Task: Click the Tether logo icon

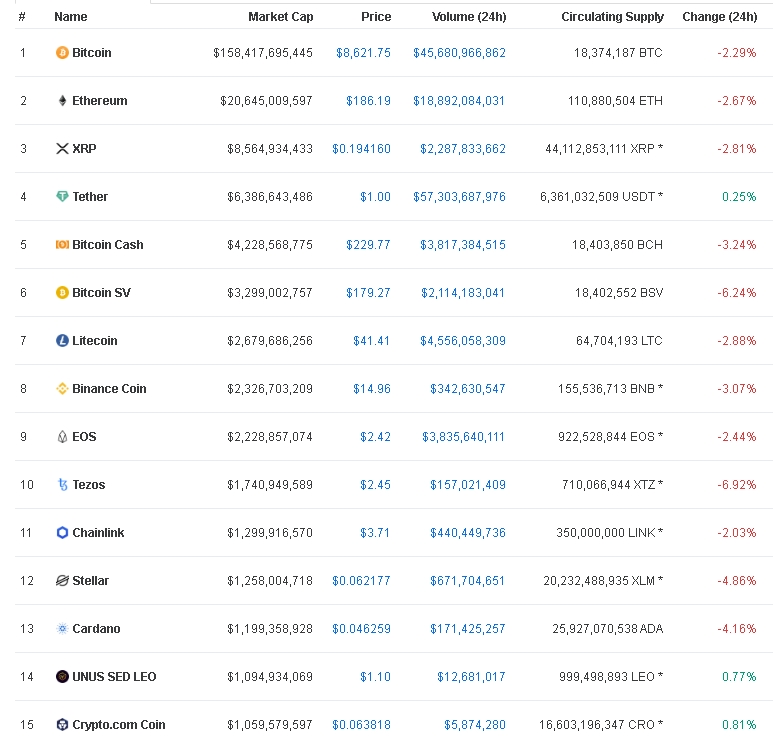Action: pos(62,196)
